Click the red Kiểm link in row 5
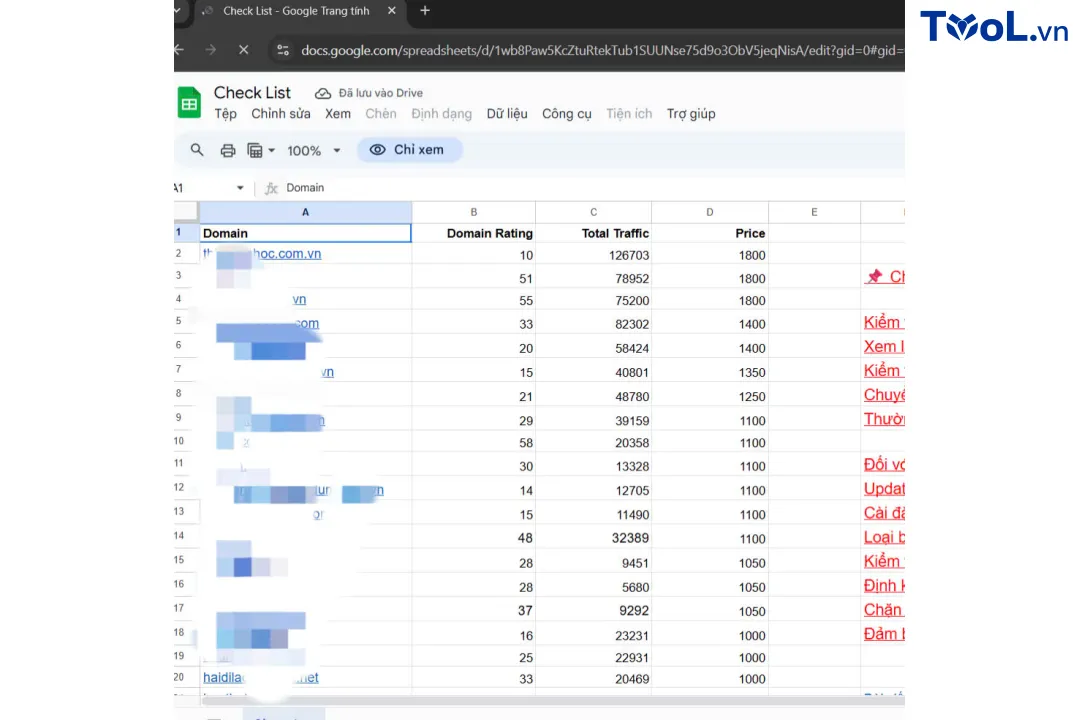Viewport: 1080px width, 720px height. coord(884,322)
